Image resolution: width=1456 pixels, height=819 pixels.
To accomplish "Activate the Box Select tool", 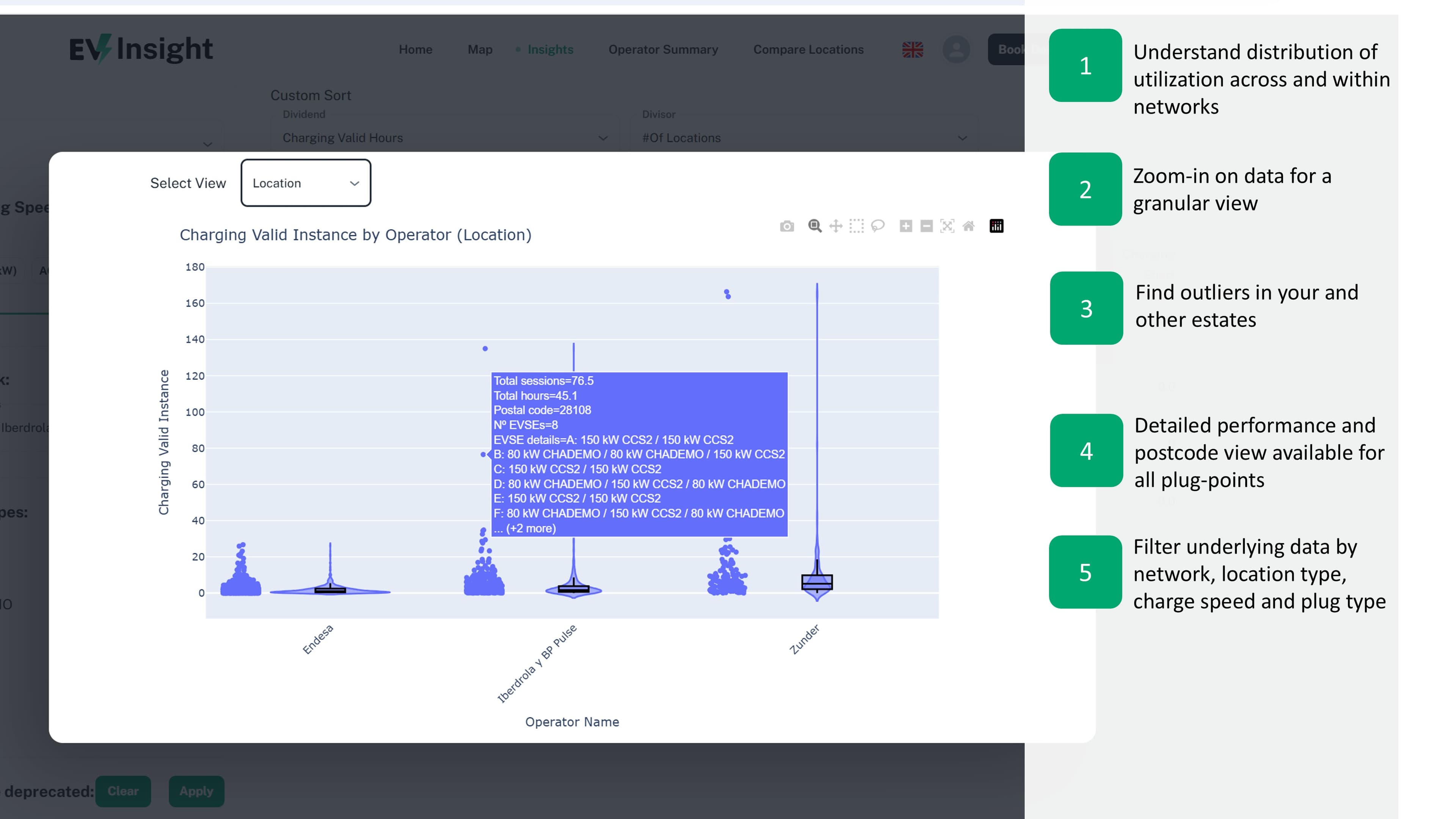I will (x=856, y=226).
